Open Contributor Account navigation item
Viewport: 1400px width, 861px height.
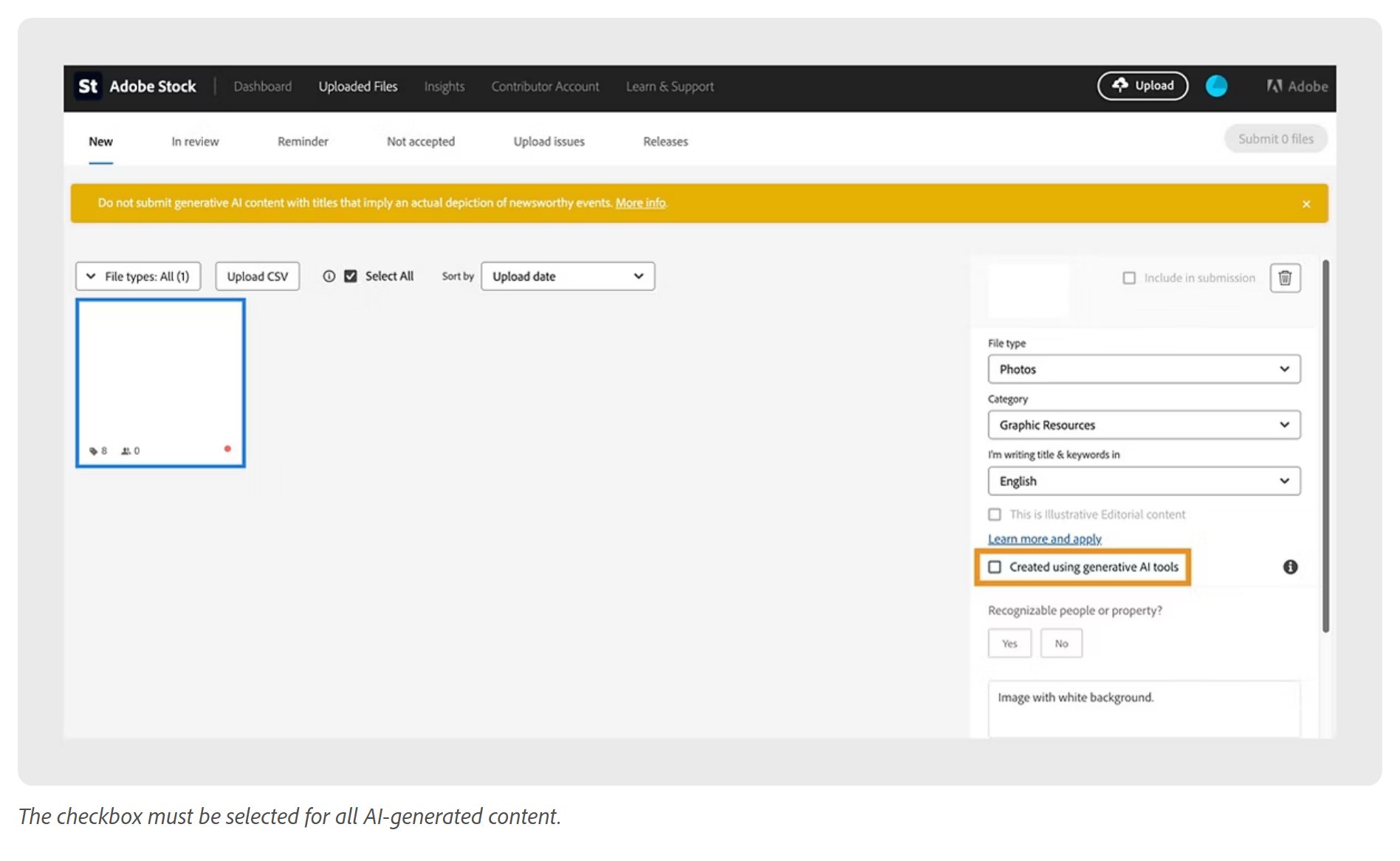point(545,86)
